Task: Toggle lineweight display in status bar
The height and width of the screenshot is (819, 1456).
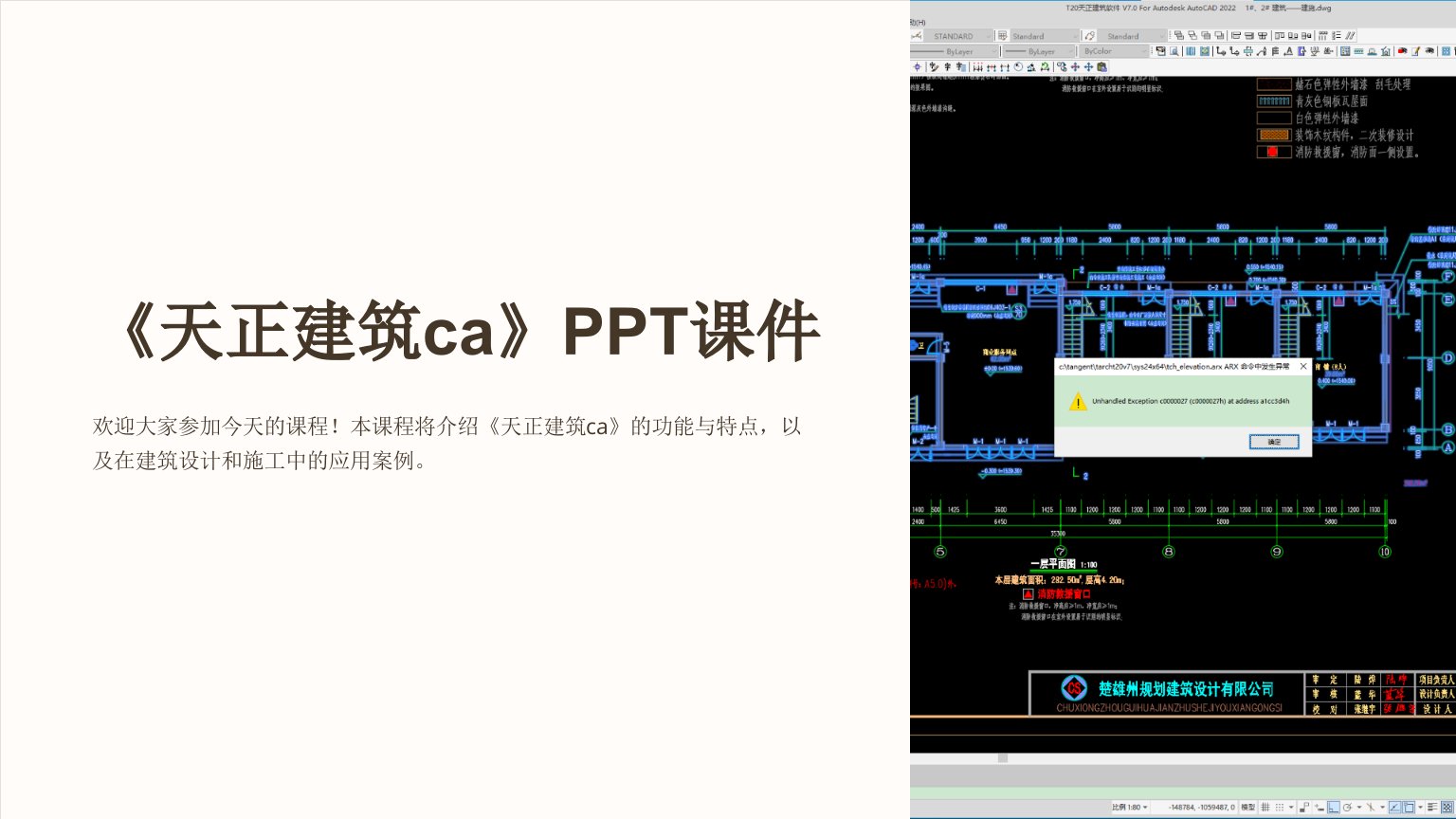Action: pos(1432,808)
